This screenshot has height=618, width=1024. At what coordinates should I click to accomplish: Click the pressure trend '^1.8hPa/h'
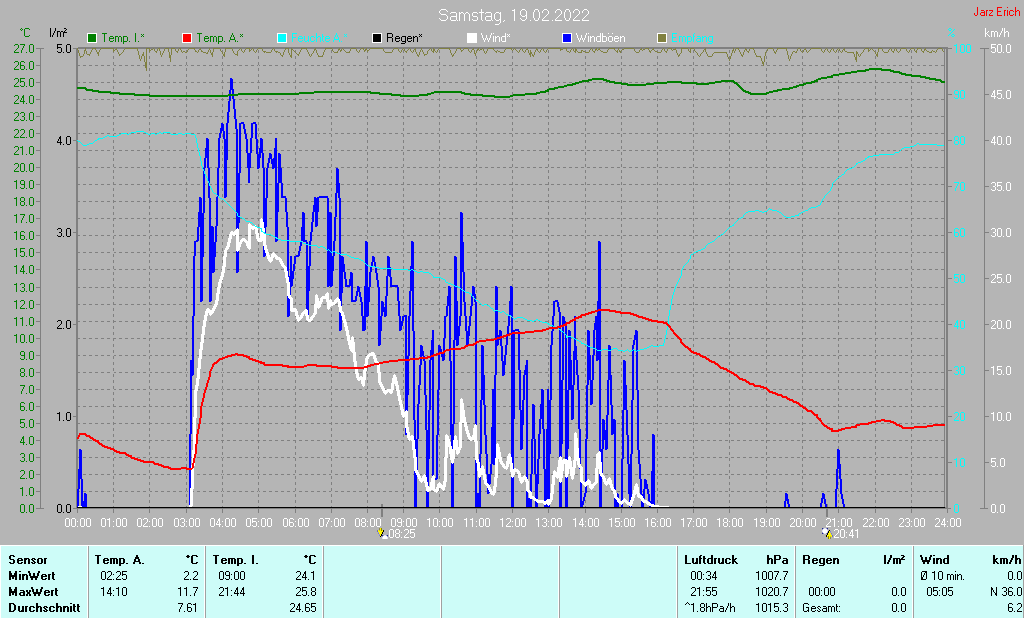point(710,608)
